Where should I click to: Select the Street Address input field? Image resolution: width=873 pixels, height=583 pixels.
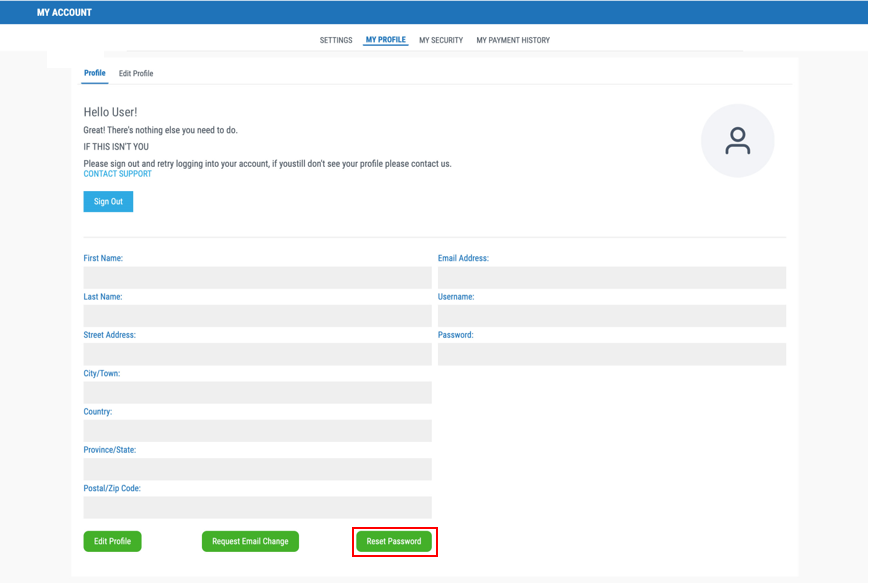257,354
